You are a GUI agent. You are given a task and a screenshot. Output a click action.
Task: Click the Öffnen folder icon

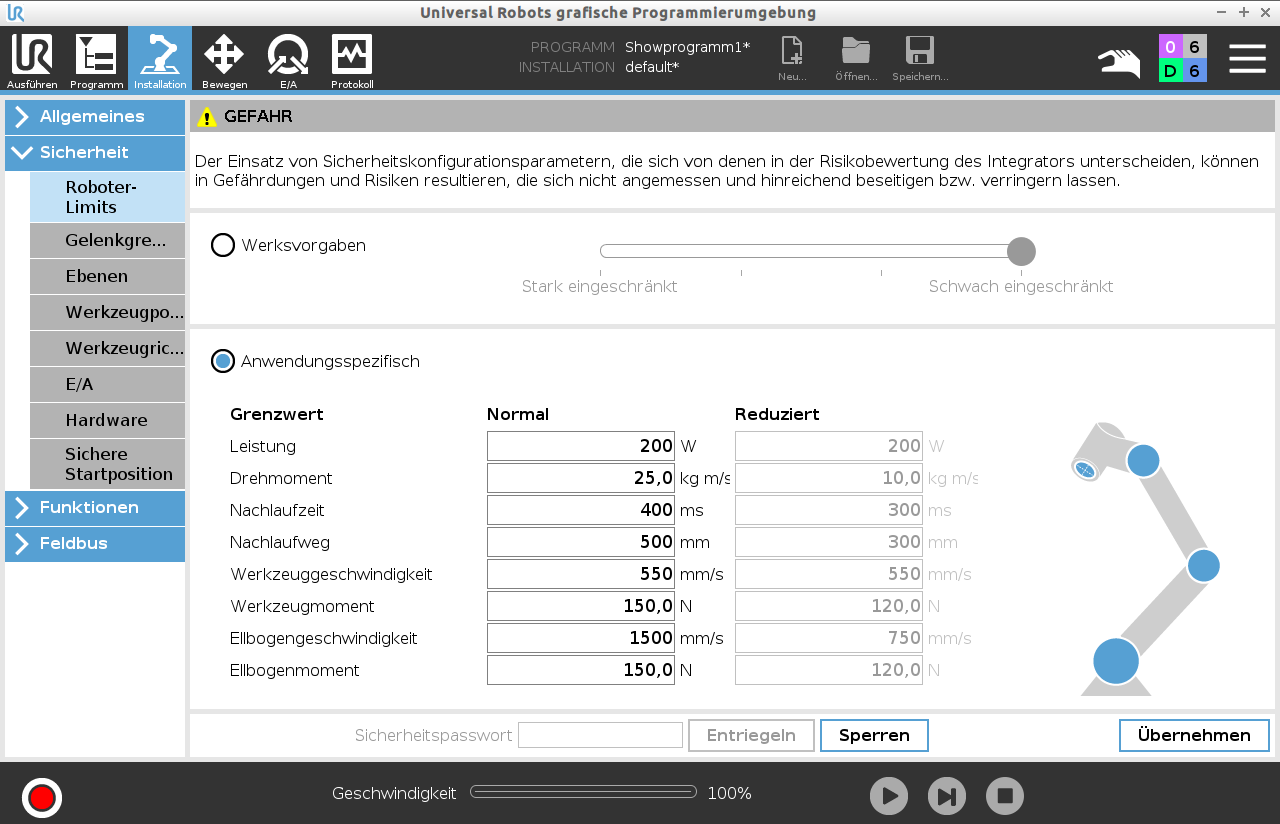point(855,52)
